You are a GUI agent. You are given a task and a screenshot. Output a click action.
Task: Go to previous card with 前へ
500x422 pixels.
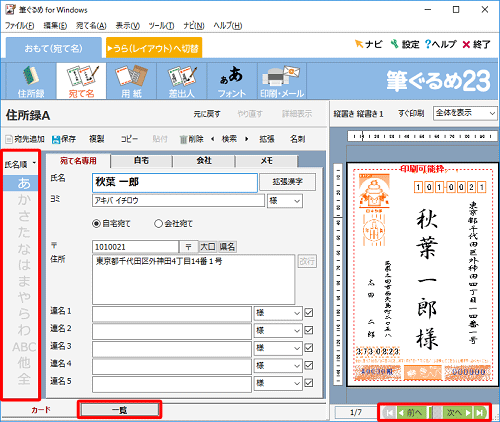411,413
